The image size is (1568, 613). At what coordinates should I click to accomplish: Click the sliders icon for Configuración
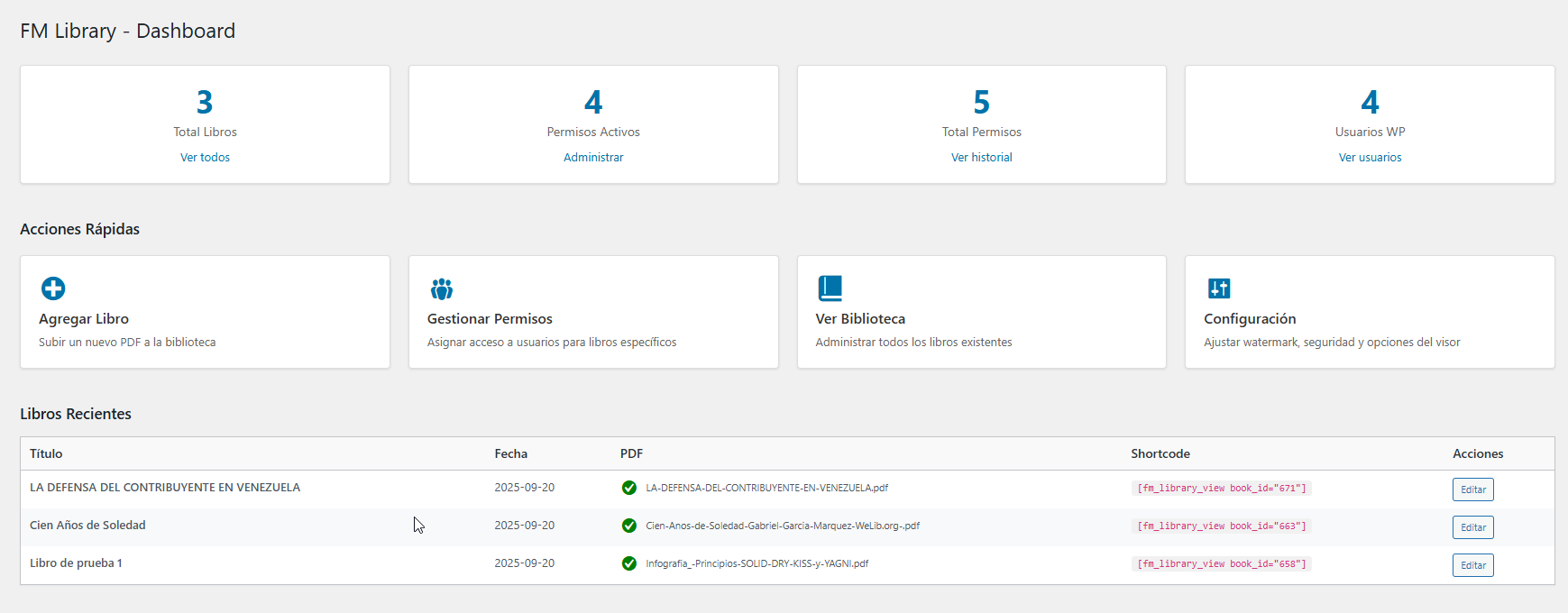(x=1219, y=288)
